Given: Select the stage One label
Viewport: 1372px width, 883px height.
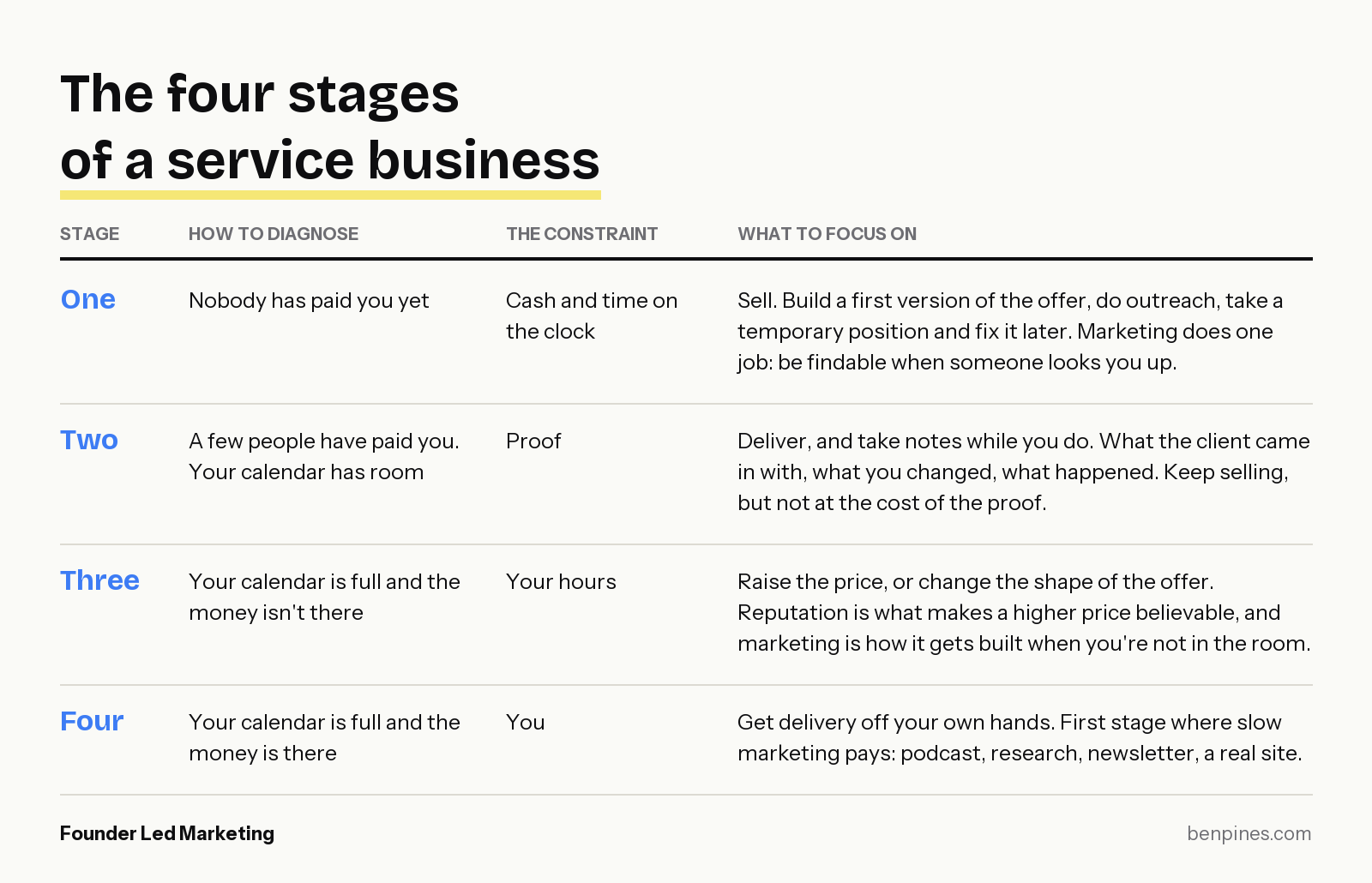Looking at the screenshot, I should [x=88, y=299].
